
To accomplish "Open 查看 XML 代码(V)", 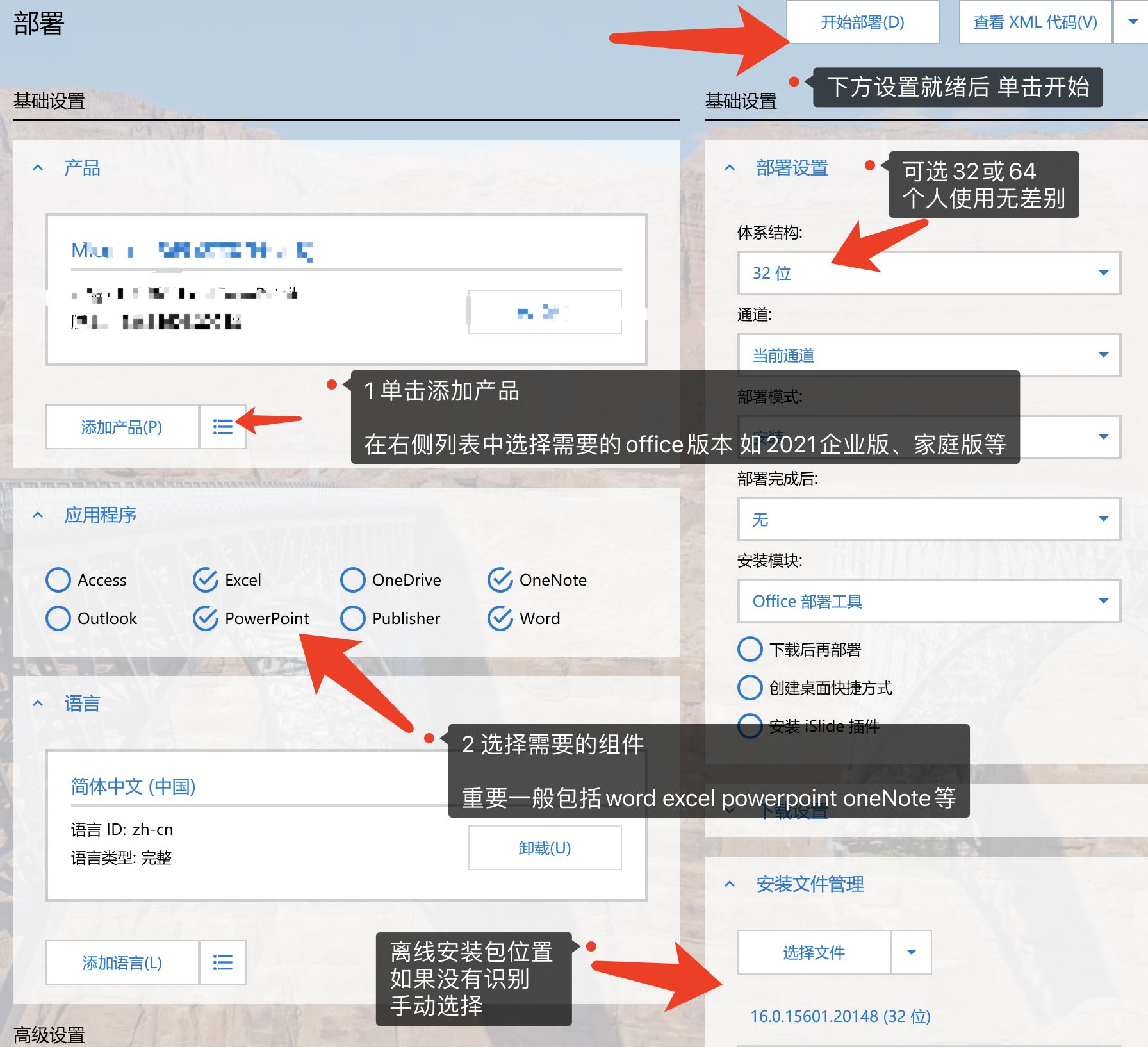I will [x=1035, y=22].
